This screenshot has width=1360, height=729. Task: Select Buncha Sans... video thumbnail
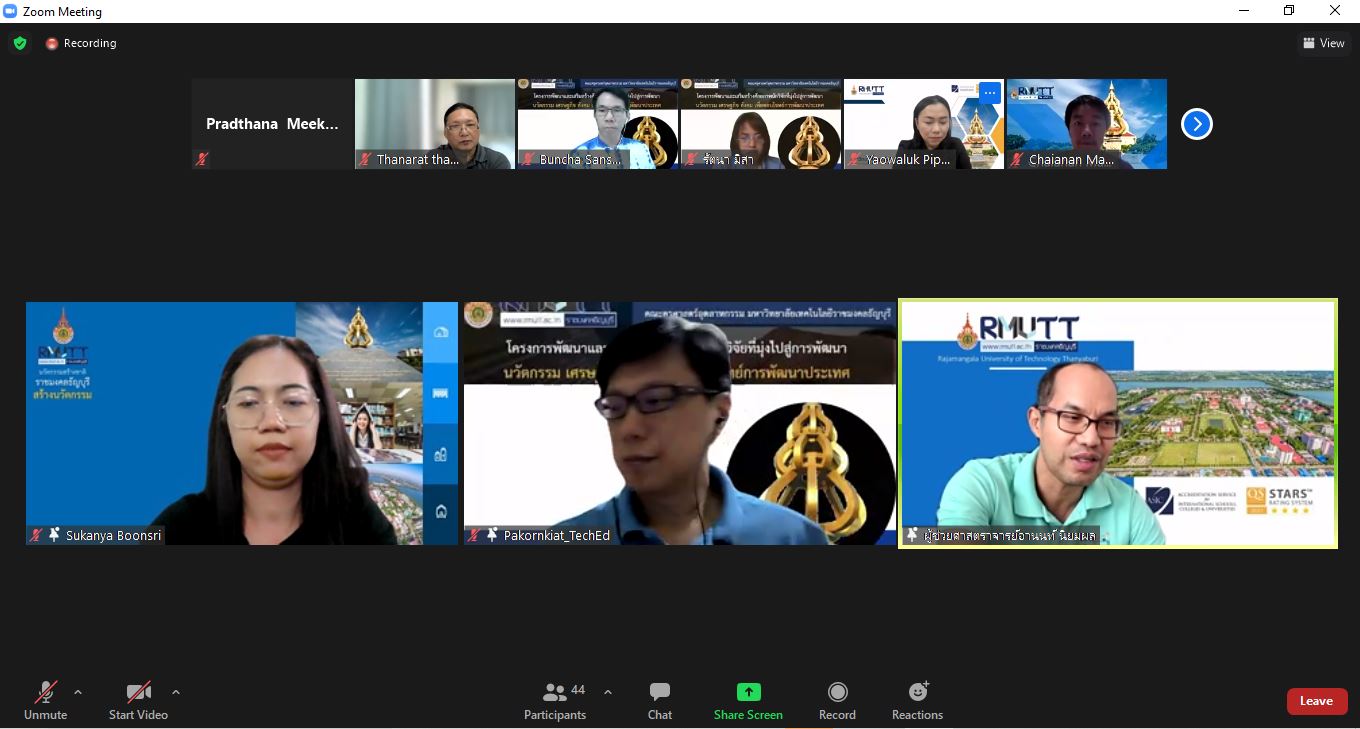tap(598, 124)
